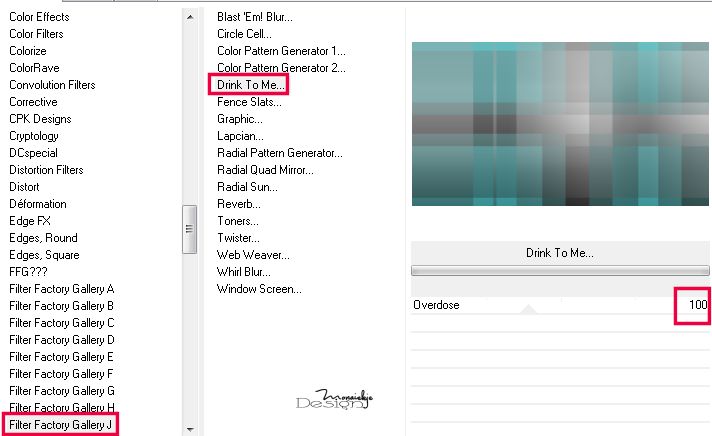The image size is (712, 436).
Task: Select Filter Factory Gallery D
Action: [x=61, y=340]
